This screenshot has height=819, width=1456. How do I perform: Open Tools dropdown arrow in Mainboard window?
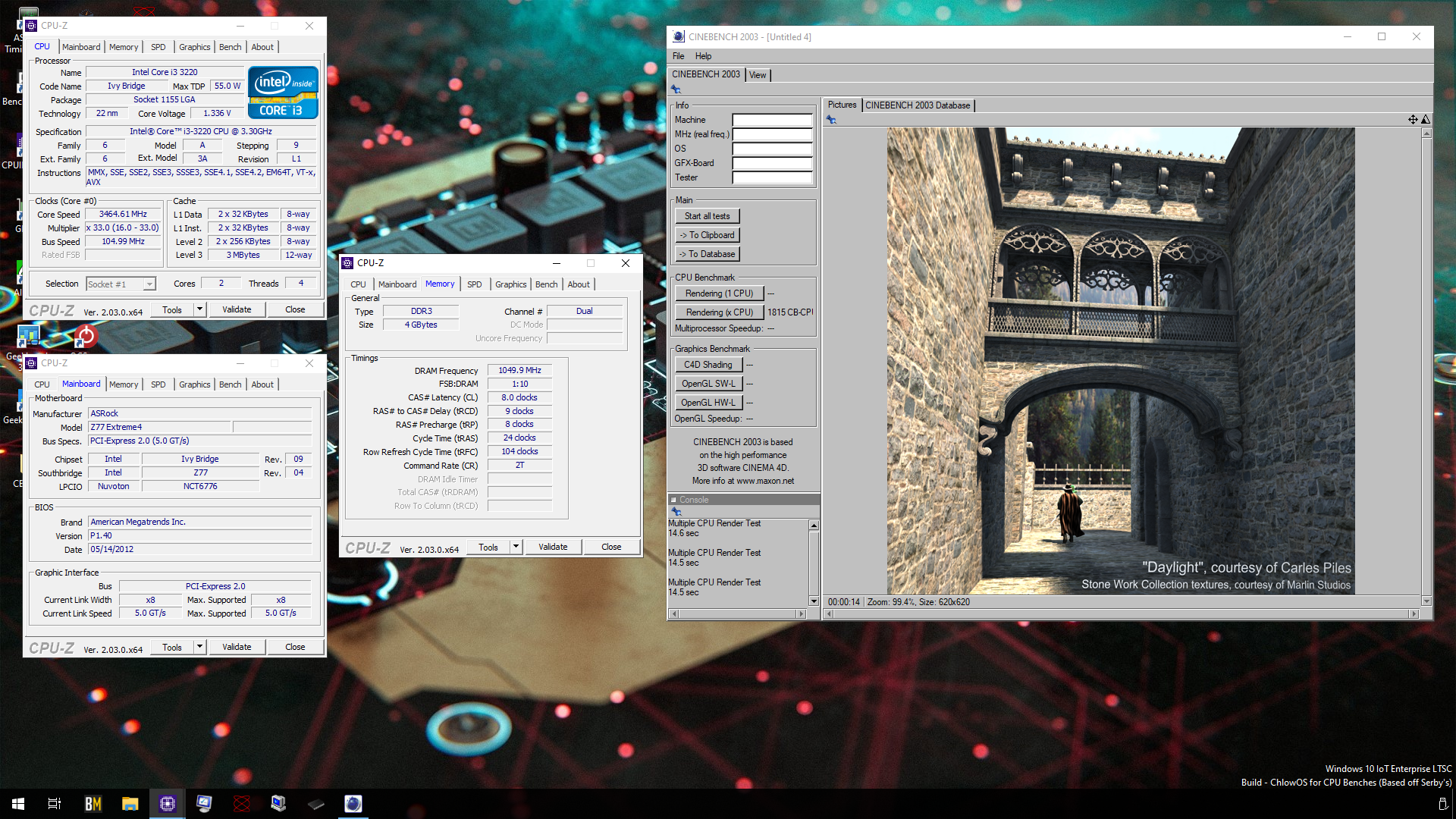199,647
